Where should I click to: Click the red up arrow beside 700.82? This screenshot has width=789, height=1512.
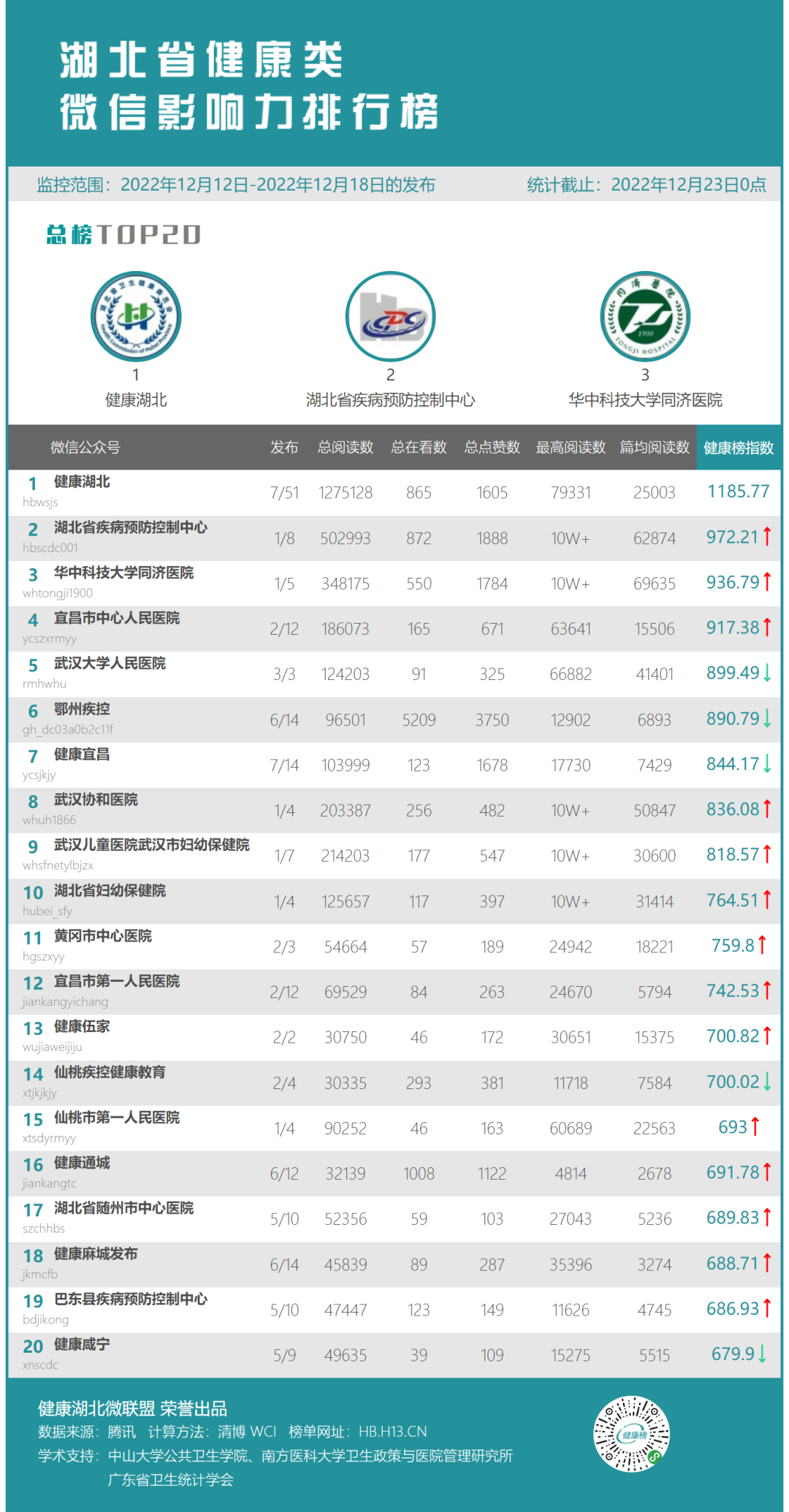point(767,1036)
